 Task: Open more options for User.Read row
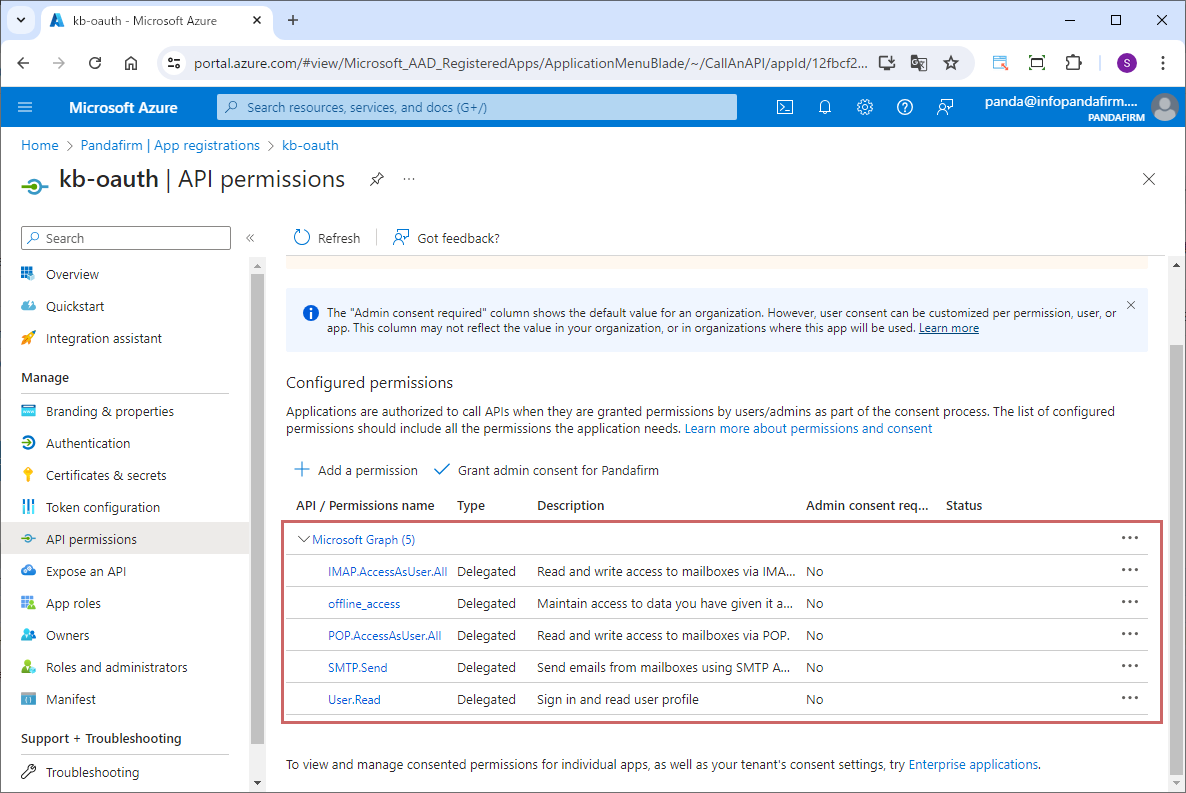[x=1129, y=698]
